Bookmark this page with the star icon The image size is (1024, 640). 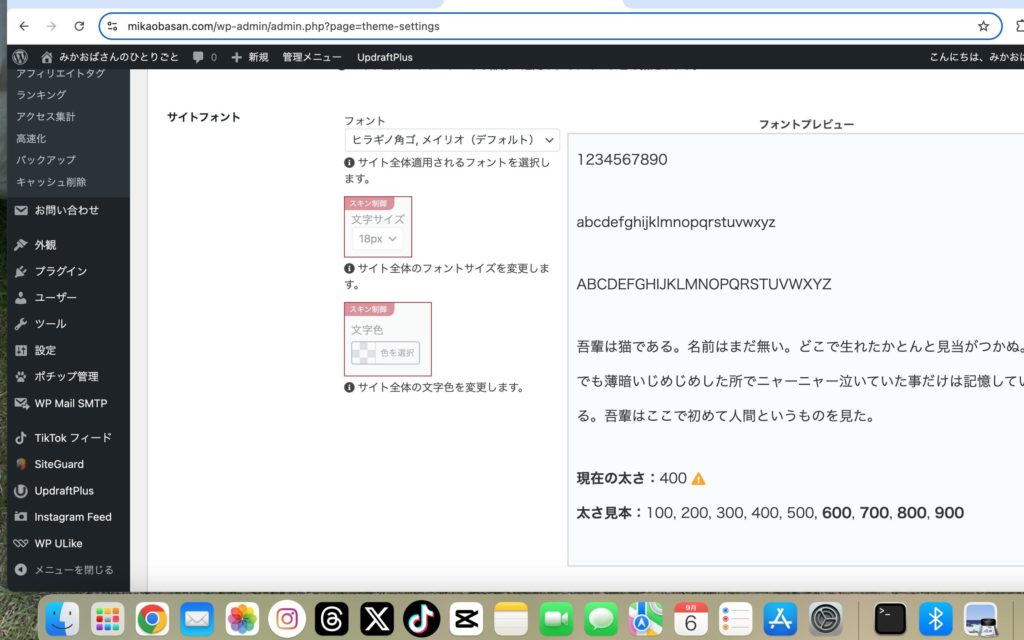[x=983, y=26]
